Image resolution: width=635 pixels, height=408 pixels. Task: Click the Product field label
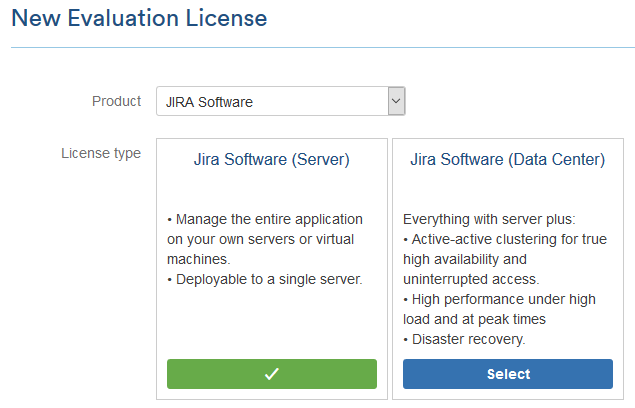pyautogui.click(x=116, y=101)
